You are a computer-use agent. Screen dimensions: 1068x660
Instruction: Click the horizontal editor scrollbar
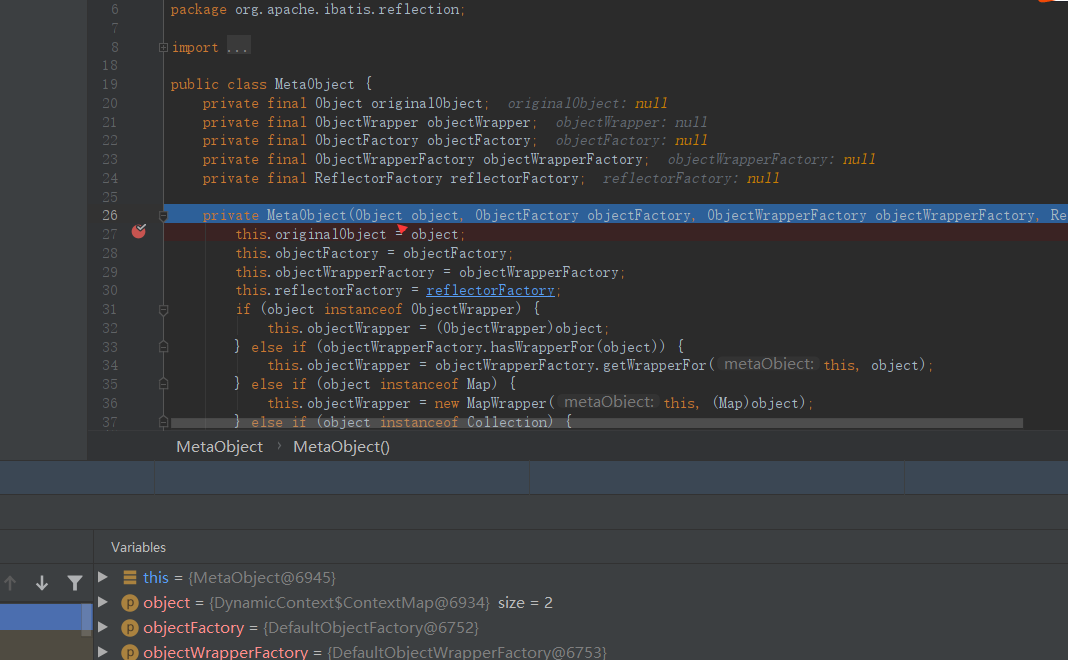(597, 423)
